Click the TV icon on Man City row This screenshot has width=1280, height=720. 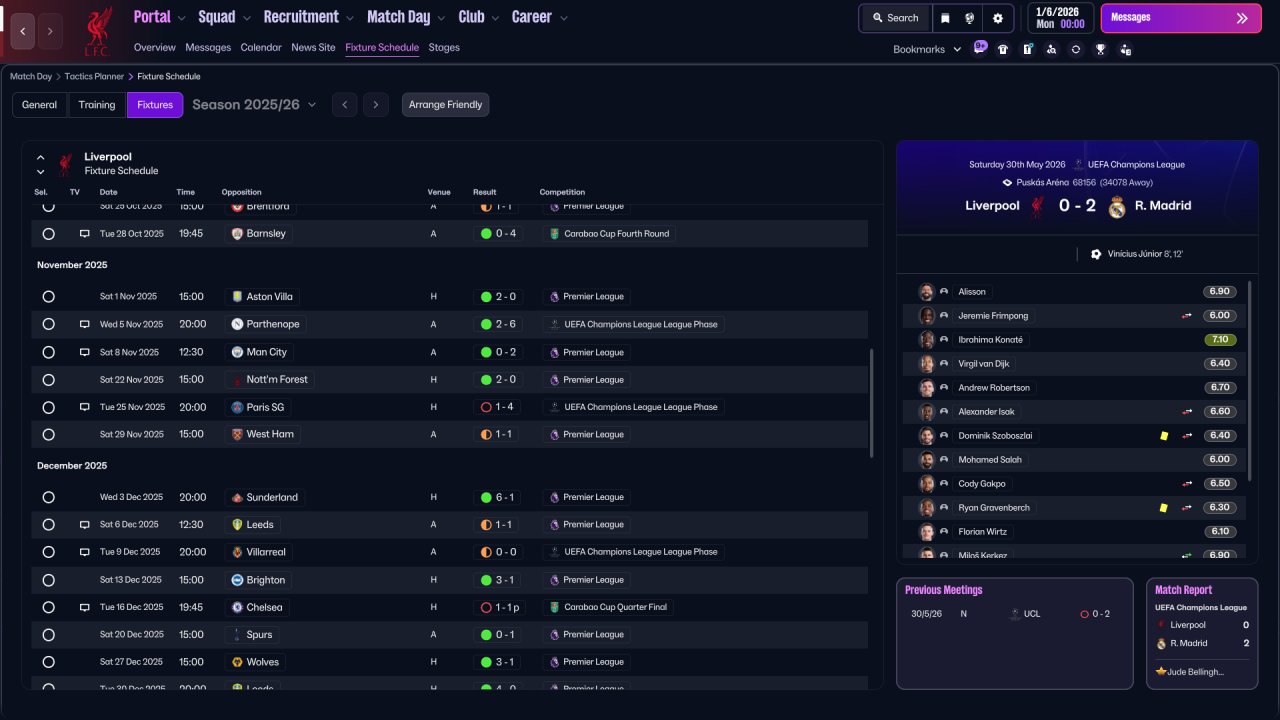click(x=85, y=353)
